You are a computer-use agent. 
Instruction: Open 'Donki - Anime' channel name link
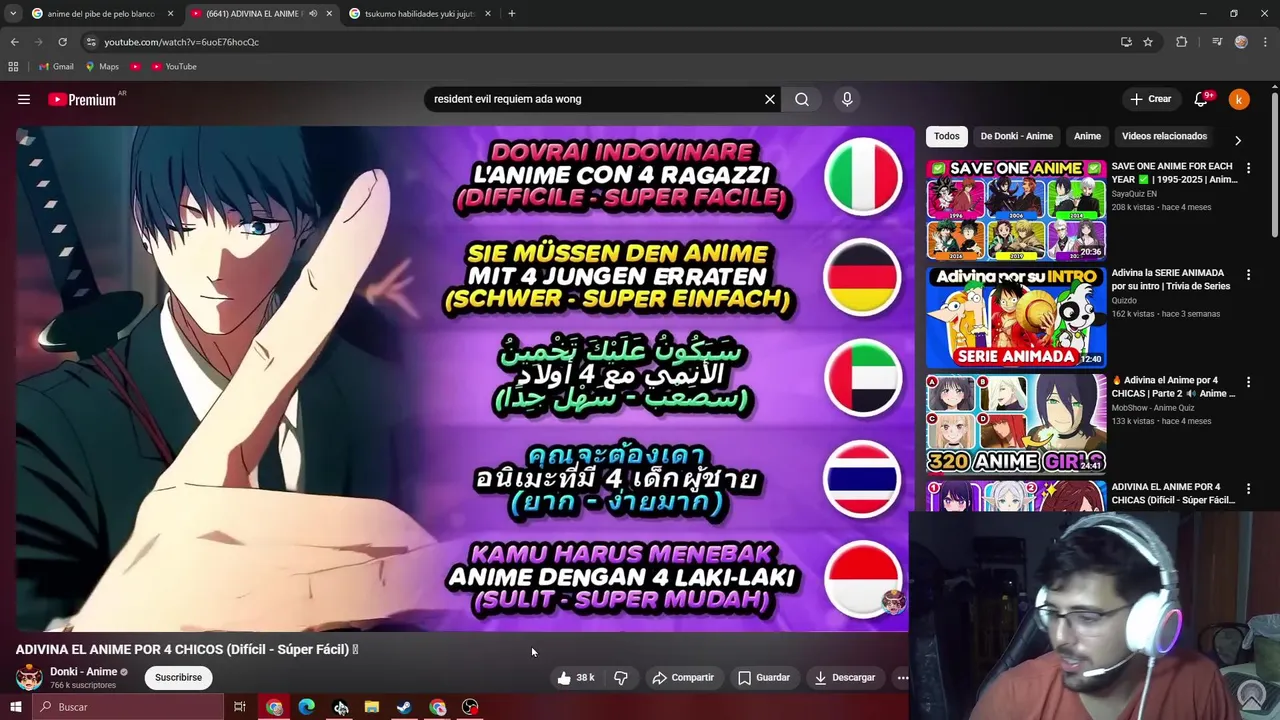[x=84, y=672]
